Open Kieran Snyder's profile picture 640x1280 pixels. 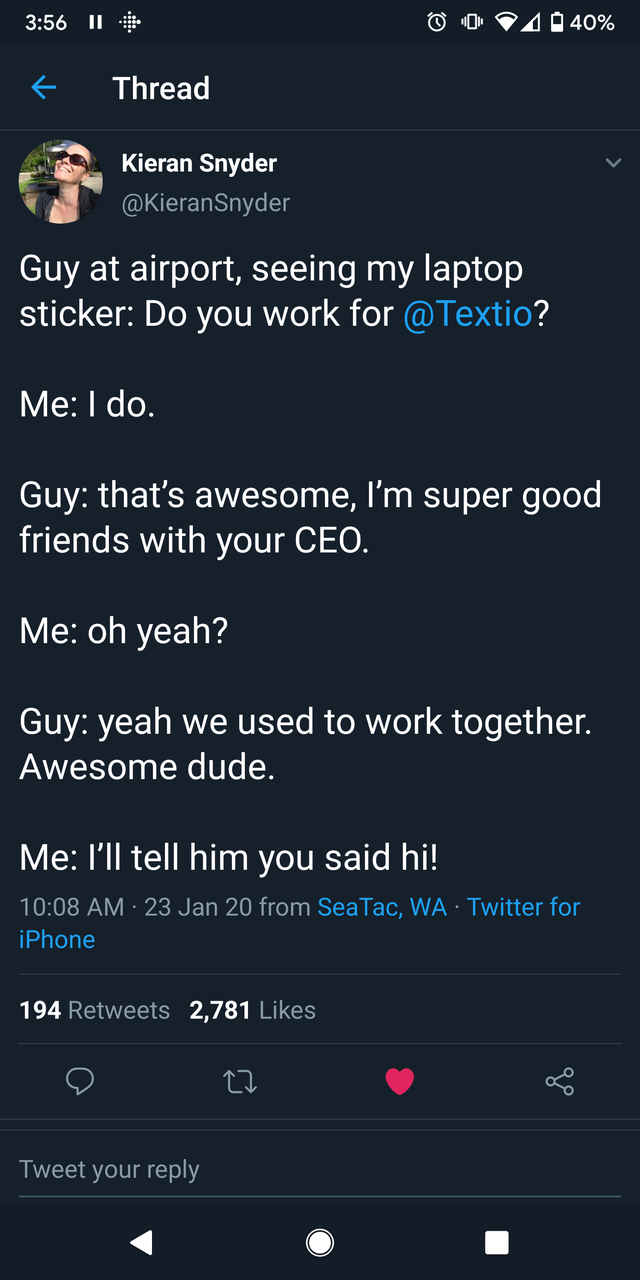click(60, 182)
